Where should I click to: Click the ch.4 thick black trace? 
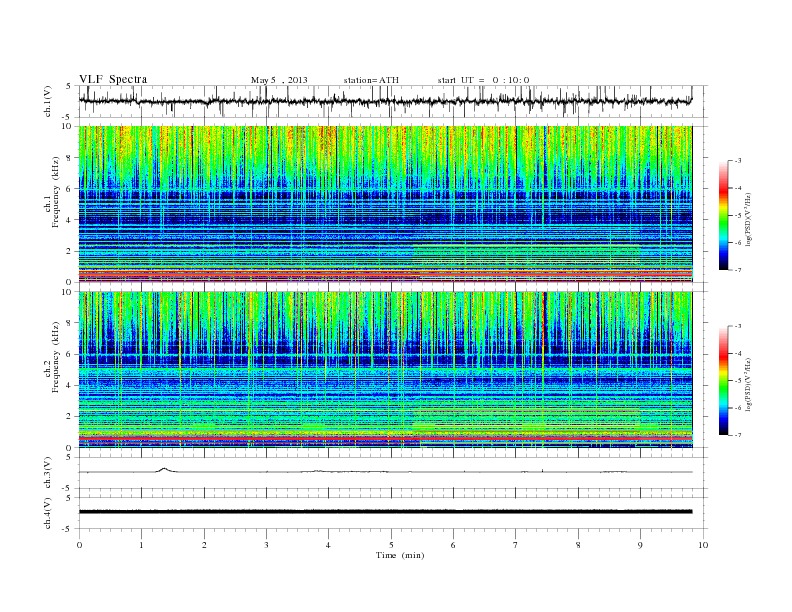386,512
